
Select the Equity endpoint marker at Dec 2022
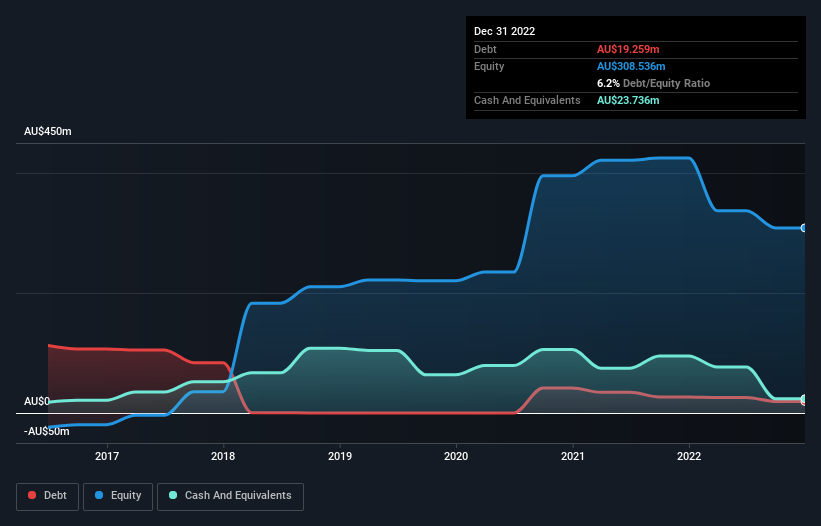click(804, 228)
